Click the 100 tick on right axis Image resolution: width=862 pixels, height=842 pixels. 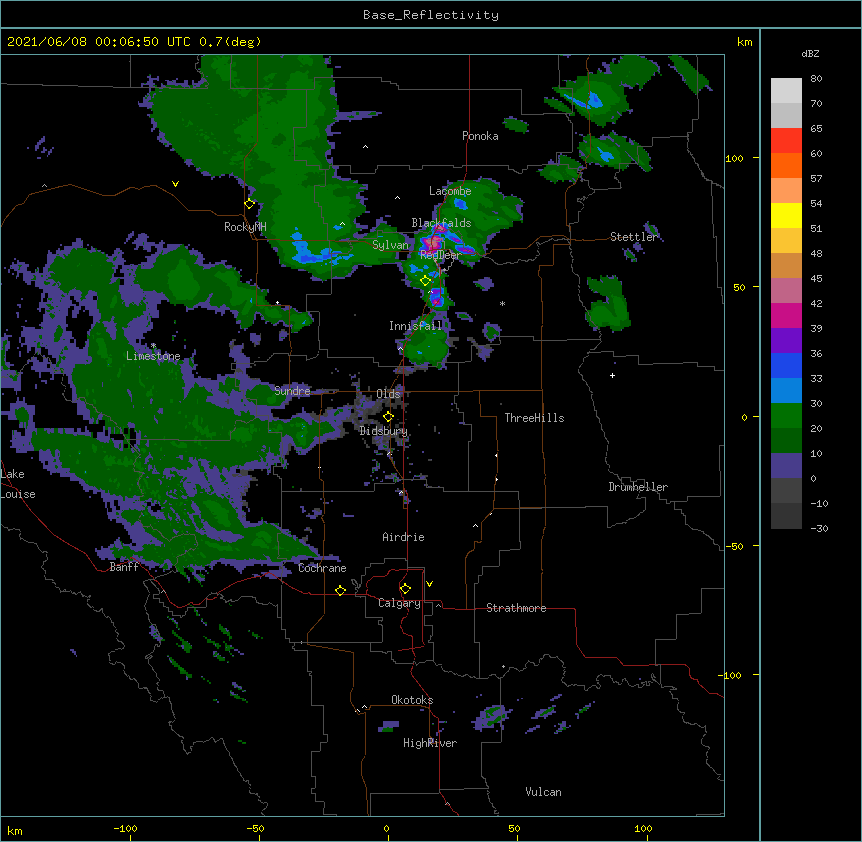(734, 158)
